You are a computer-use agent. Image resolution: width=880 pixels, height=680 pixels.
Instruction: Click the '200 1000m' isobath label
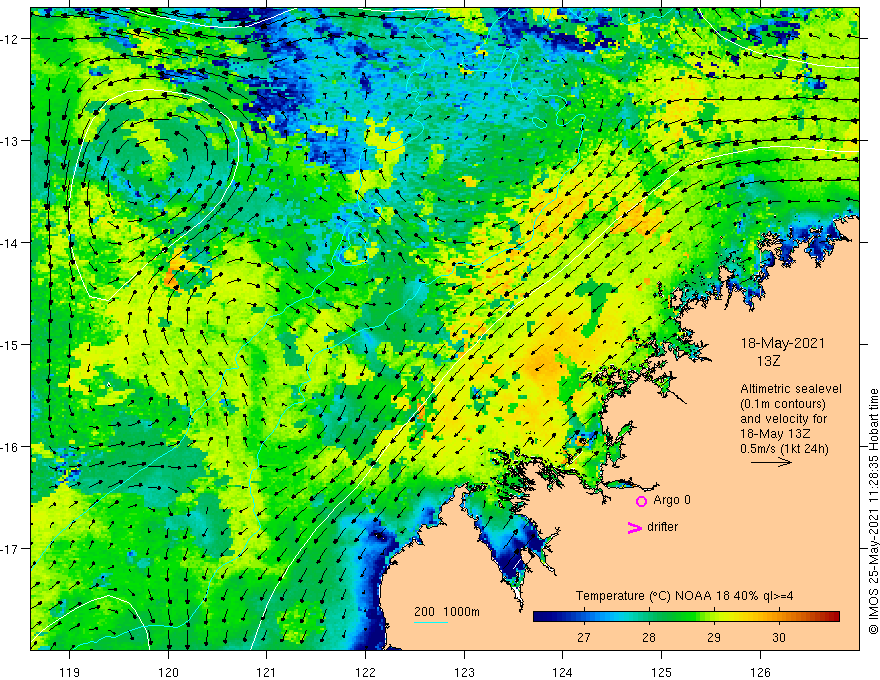[x=447, y=612]
